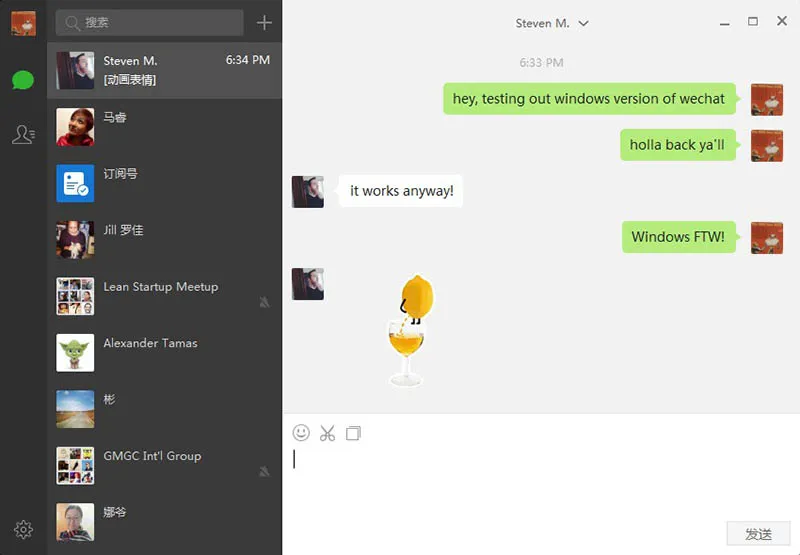Close the WeChat window
Image resolution: width=800 pixels, height=555 pixels.
tap(782, 21)
